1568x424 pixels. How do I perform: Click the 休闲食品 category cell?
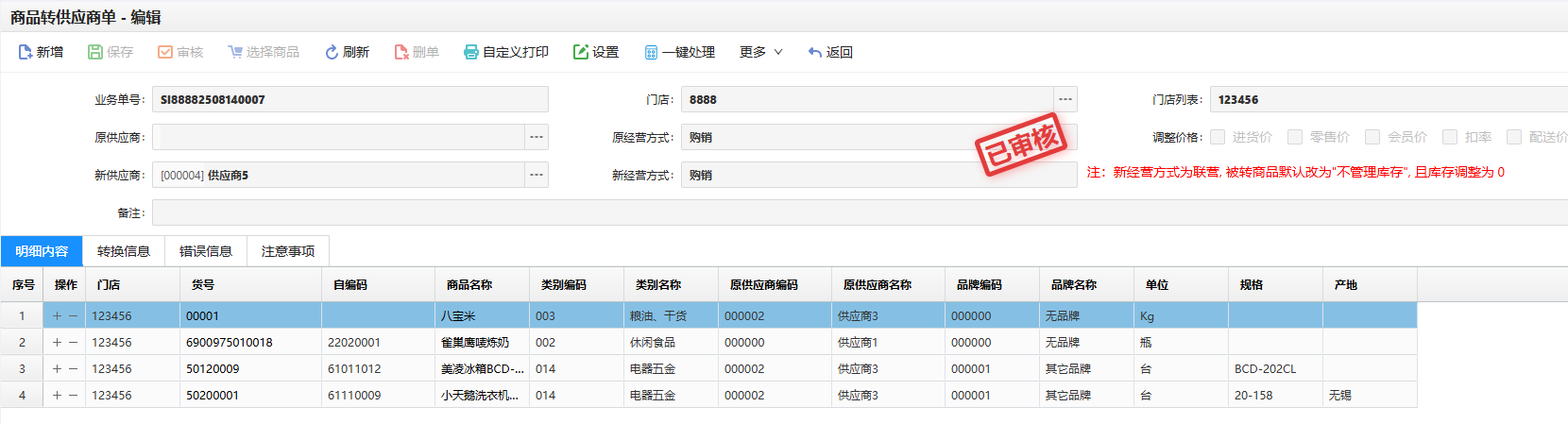pos(671,343)
